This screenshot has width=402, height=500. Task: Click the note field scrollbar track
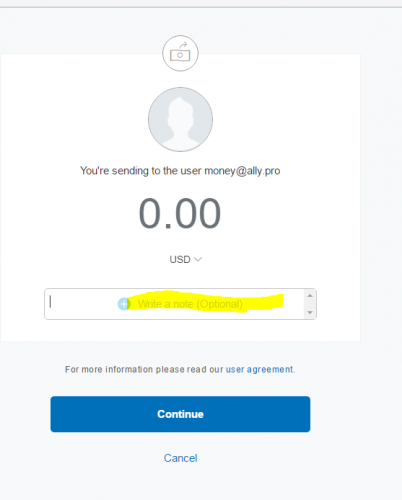[x=310, y=304]
